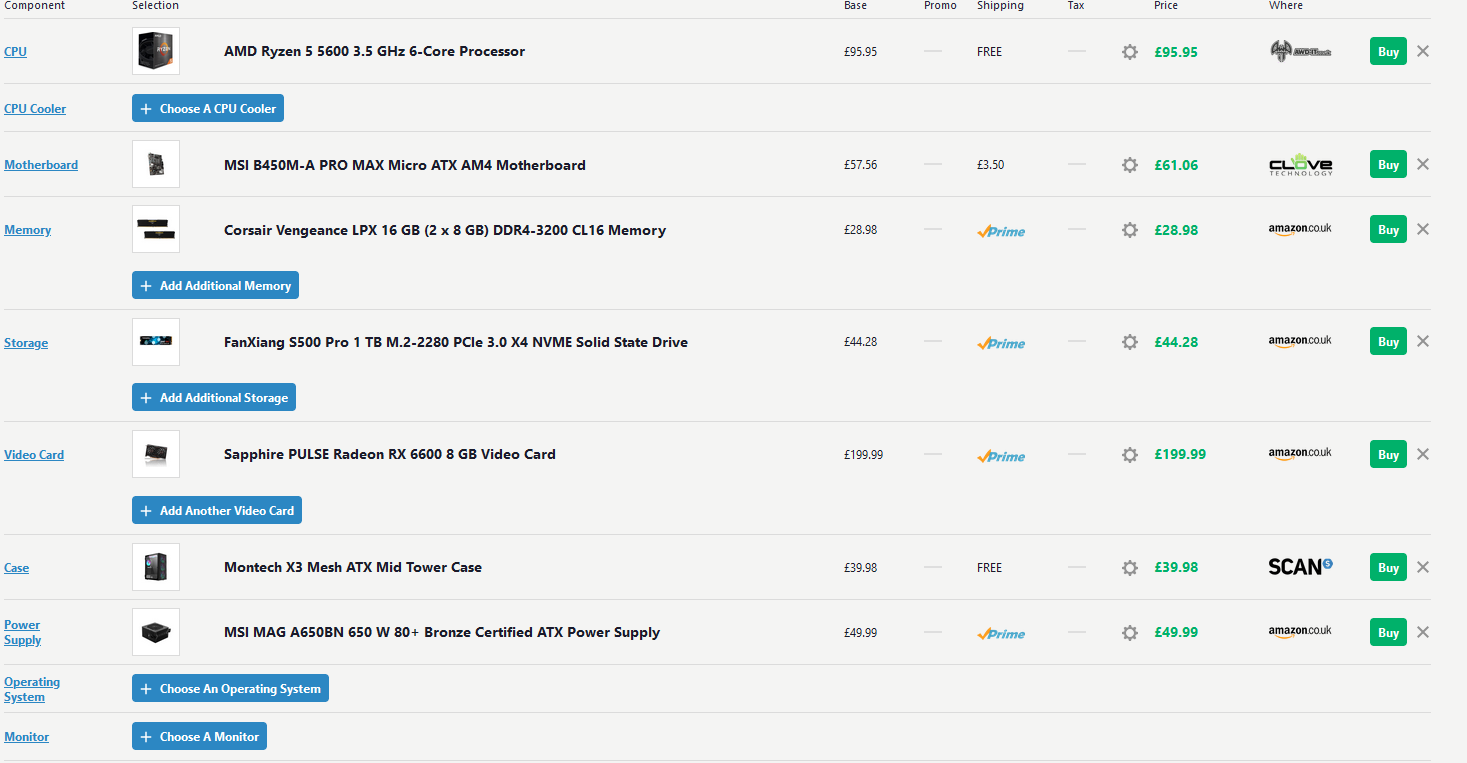The image size is (1467, 763).
Task: Buy the Sapphire PULSE Radeon RX 6600
Action: point(1388,454)
